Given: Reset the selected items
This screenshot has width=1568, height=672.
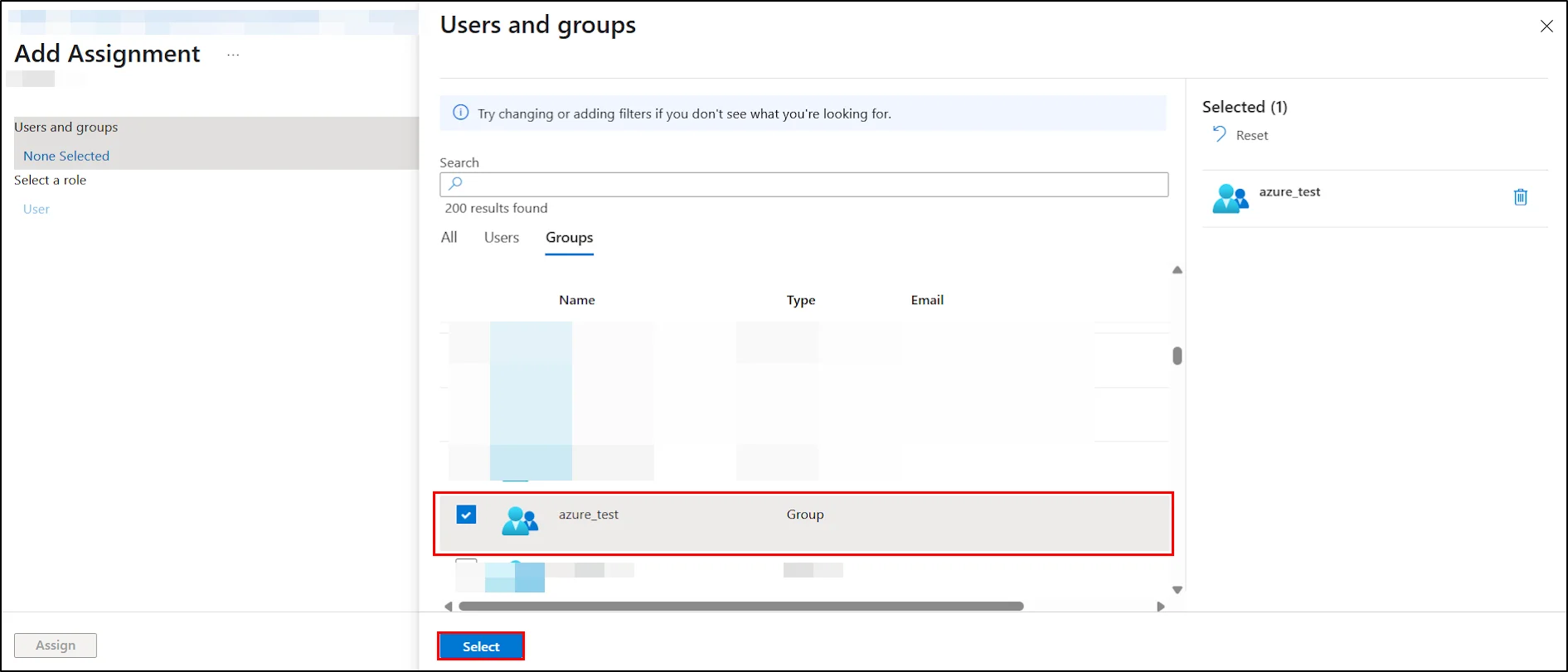Looking at the screenshot, I should click(1240, 135).
